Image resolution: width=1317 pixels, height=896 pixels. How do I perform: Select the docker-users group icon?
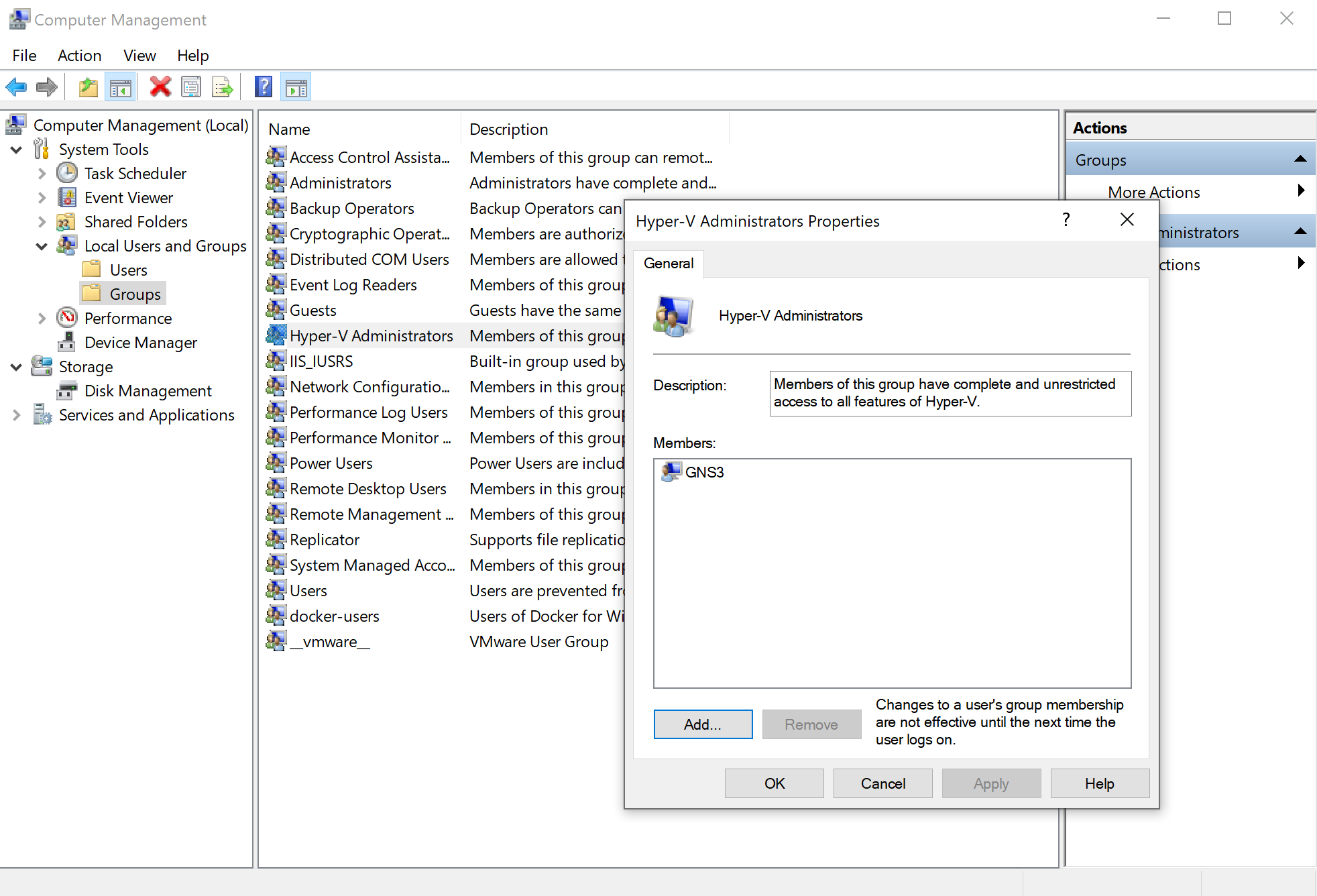tap(275, 615)
